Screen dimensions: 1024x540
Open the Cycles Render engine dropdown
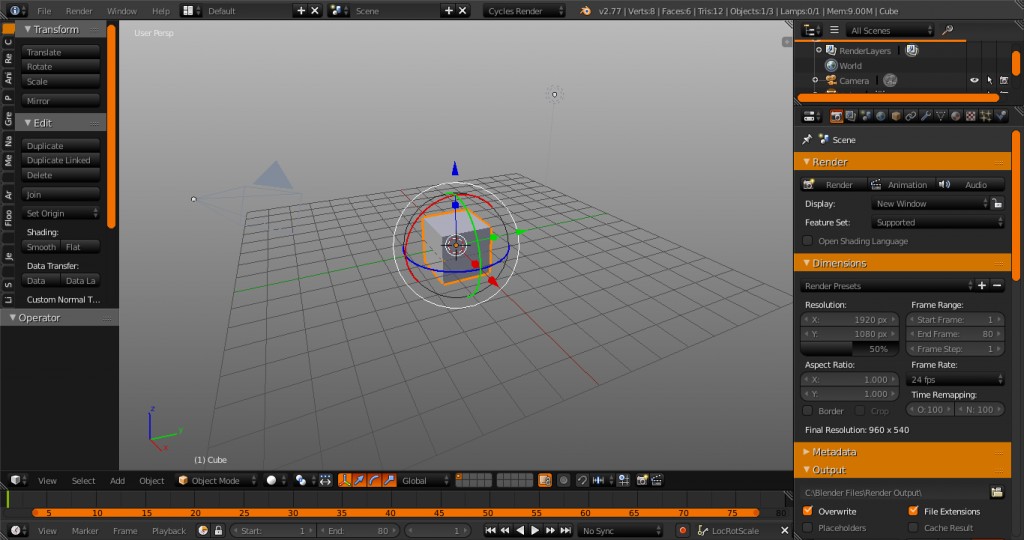click(524, 11)
